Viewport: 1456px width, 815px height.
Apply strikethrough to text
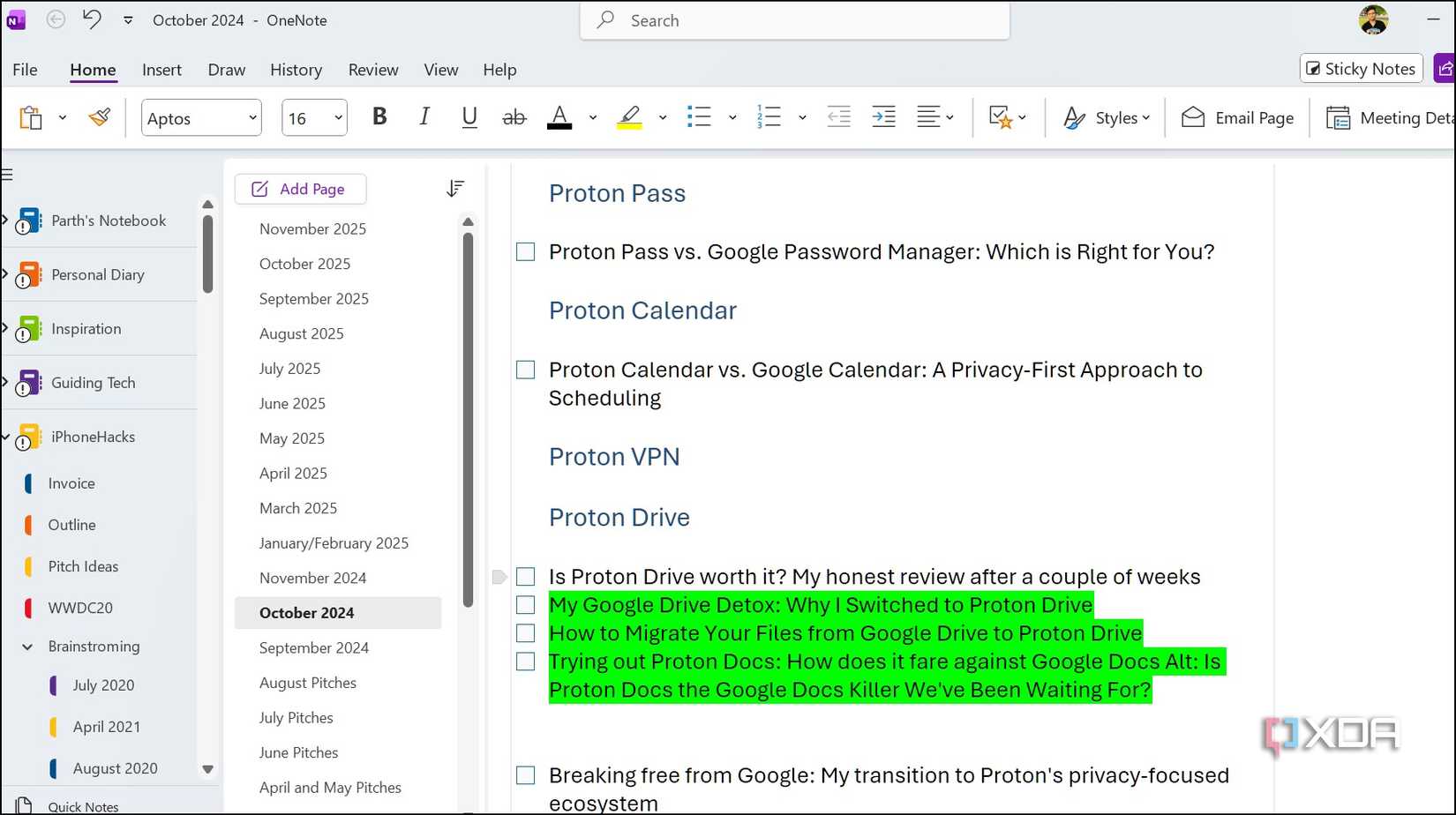pyautogui.click(x=514, y=116)
